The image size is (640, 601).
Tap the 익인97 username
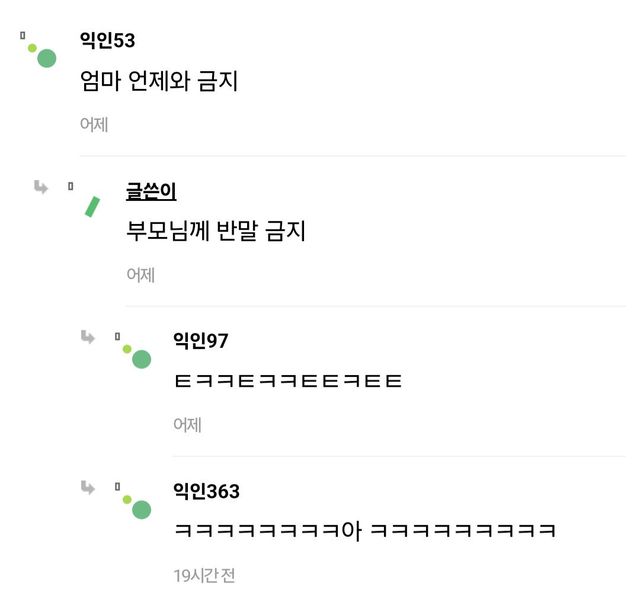click(200, 341)
